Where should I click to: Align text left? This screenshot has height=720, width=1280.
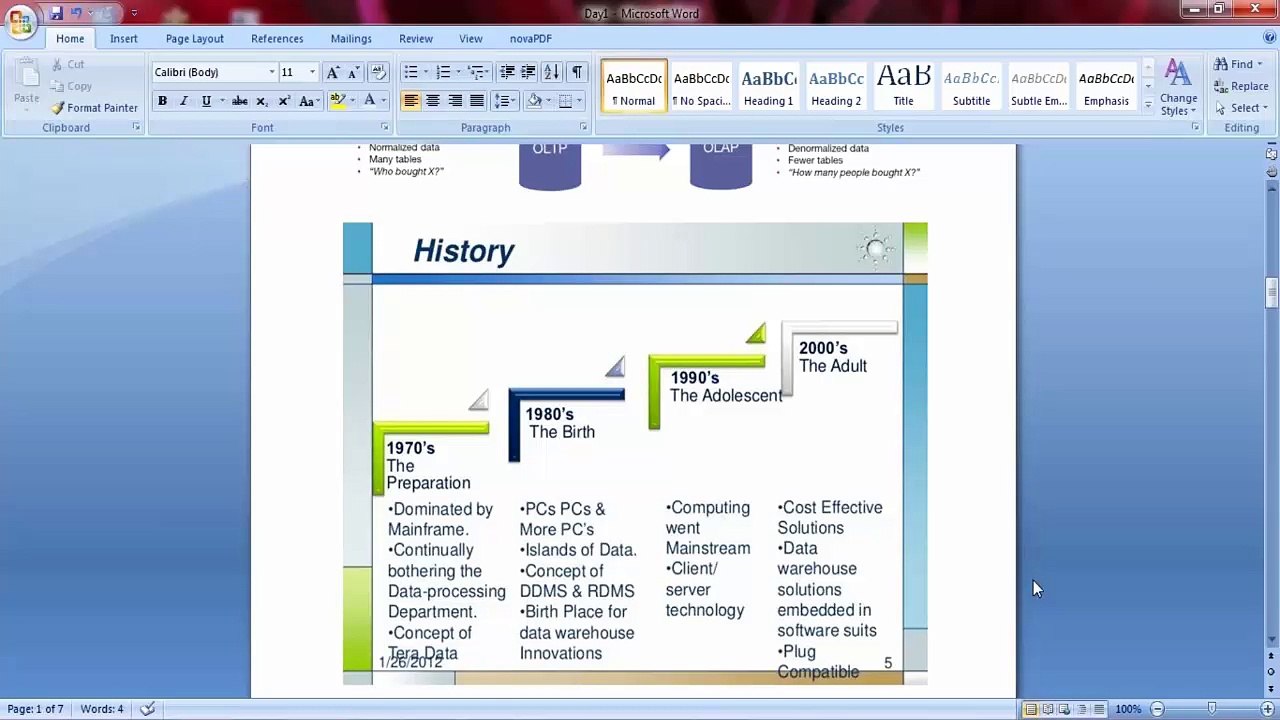coord(411,101)
